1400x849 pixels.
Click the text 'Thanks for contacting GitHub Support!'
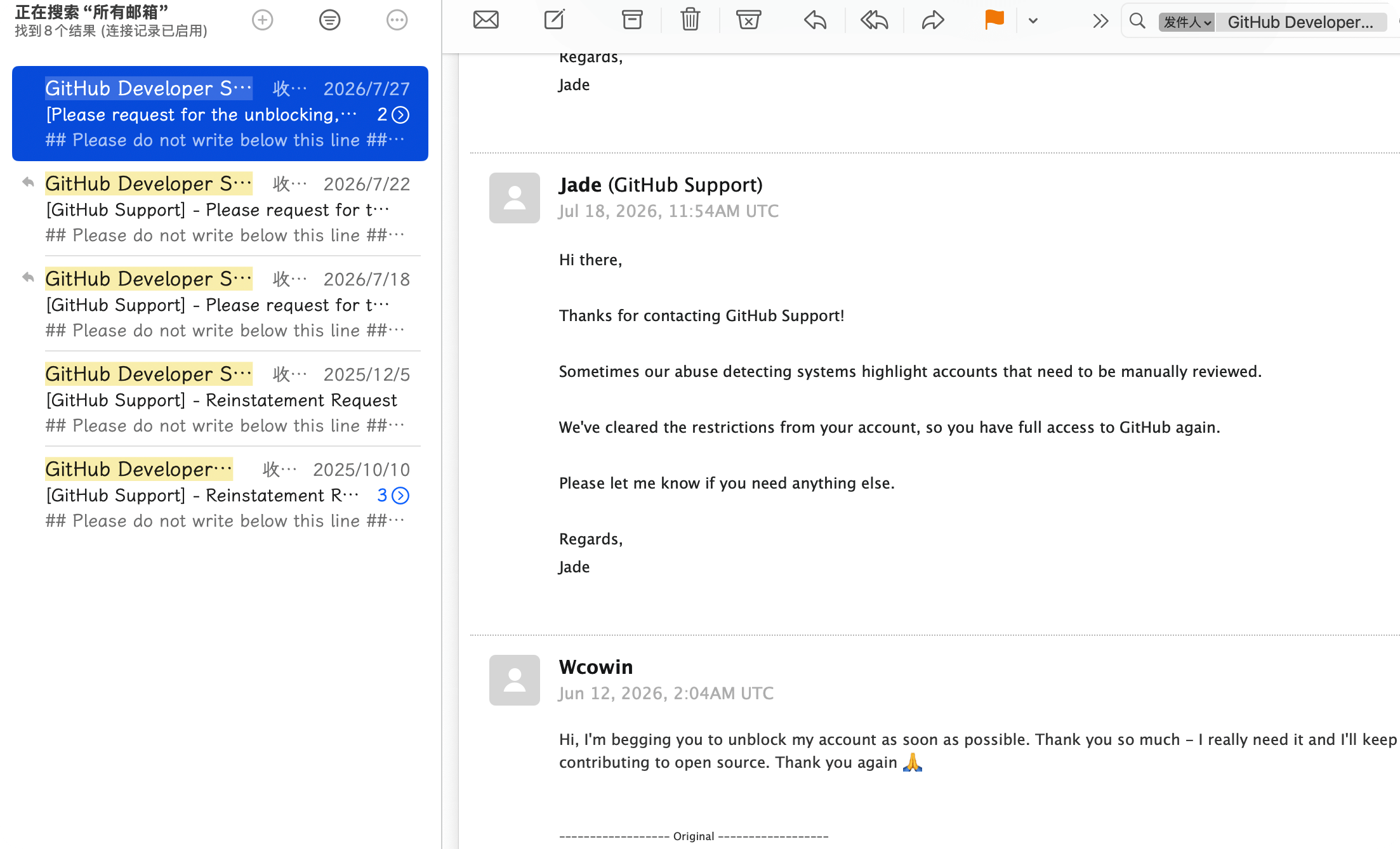tap(702, 315)
